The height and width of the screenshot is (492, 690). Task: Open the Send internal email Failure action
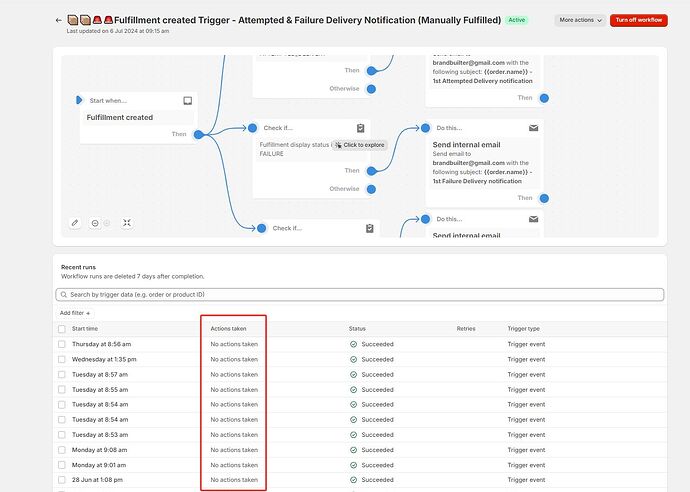[x=484, y=163]
